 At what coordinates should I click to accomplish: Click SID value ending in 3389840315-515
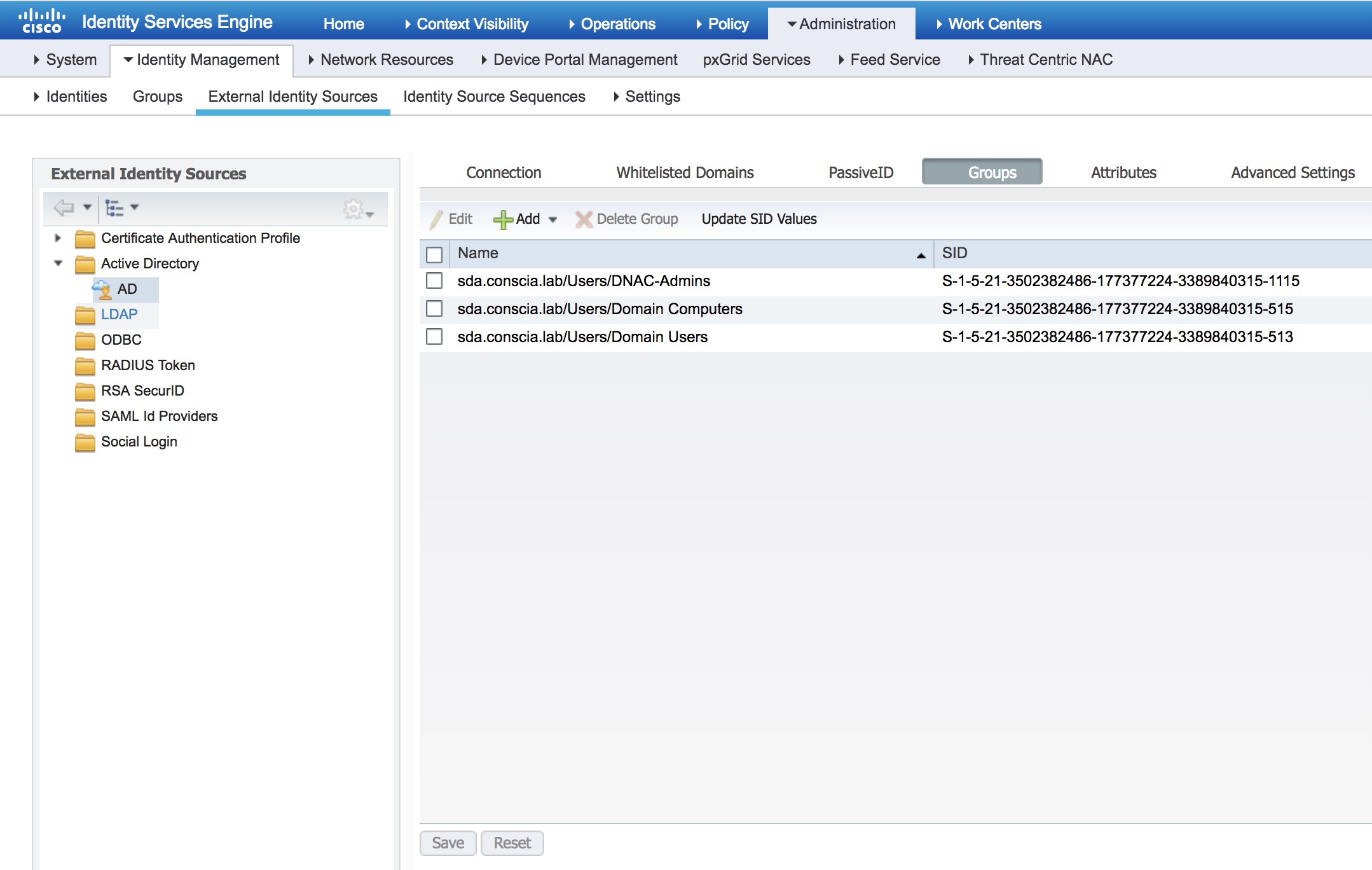click(x=1117, y=309)
